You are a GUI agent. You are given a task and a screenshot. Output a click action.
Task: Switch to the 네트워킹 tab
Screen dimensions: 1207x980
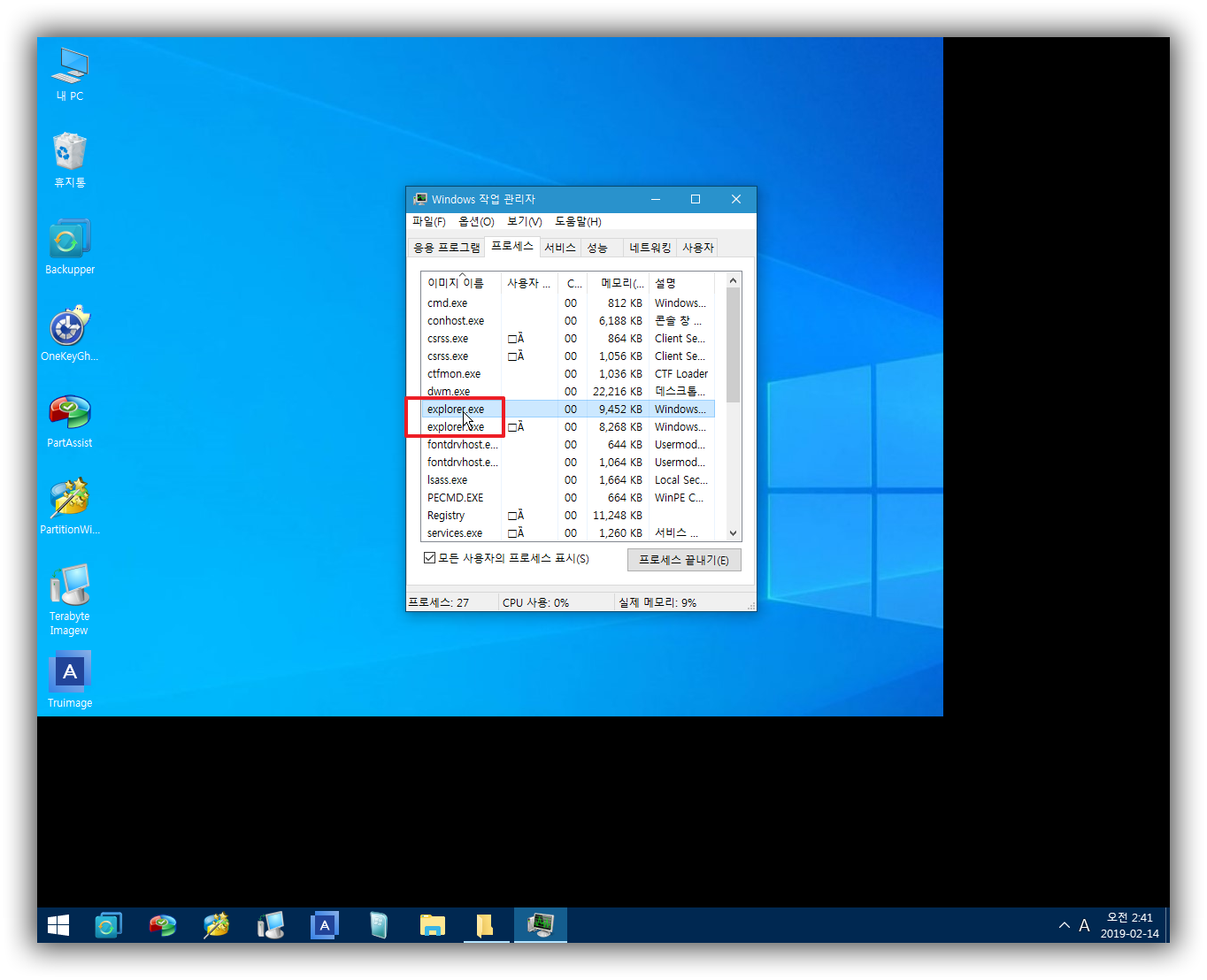650,248
